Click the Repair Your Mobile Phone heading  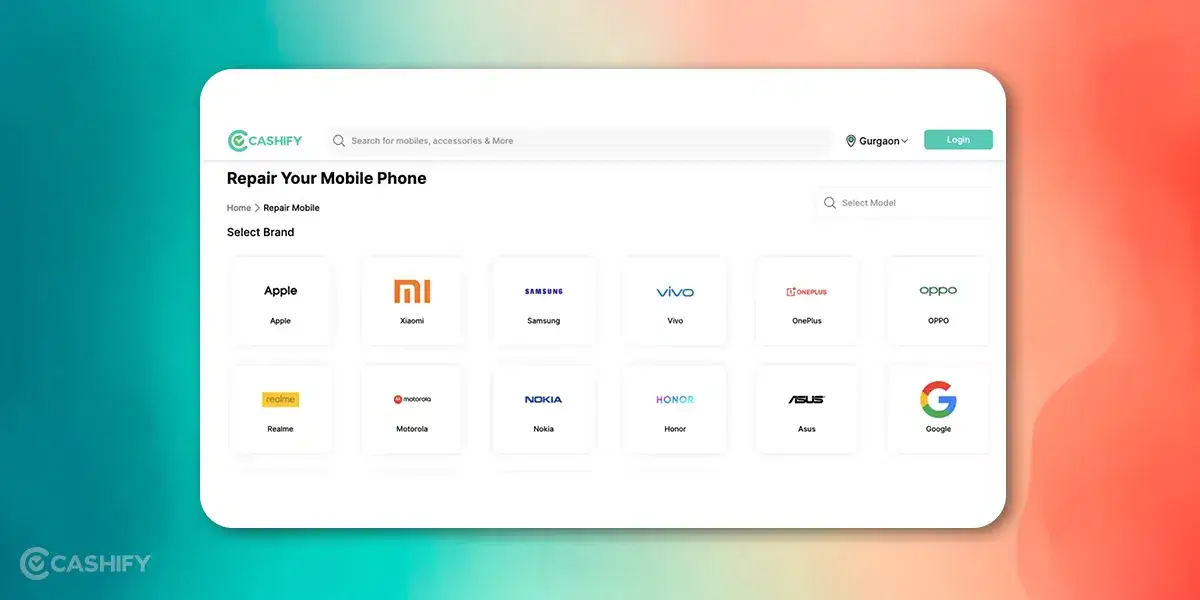point(326,179)
